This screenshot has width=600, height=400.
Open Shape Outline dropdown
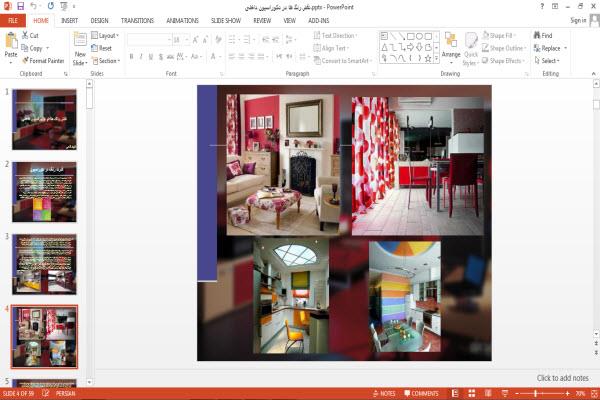(x=504, y=48)
